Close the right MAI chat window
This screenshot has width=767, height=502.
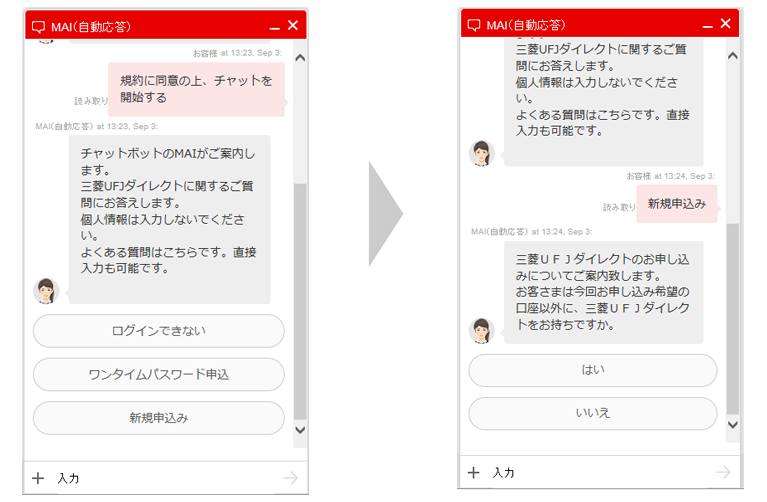point(725,23)
